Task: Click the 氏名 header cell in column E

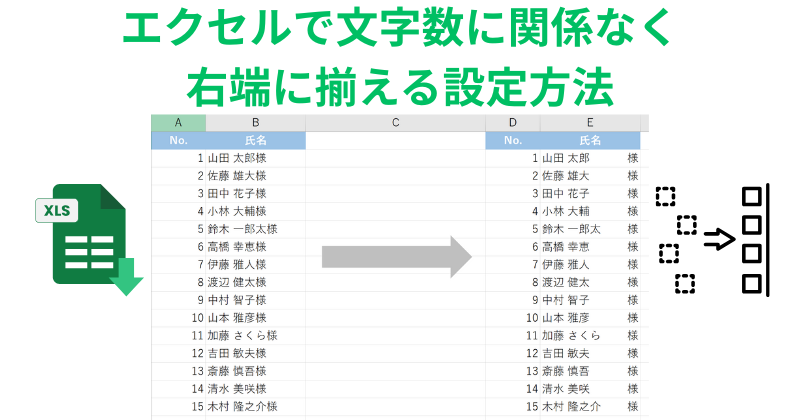Action: point(590,141)
